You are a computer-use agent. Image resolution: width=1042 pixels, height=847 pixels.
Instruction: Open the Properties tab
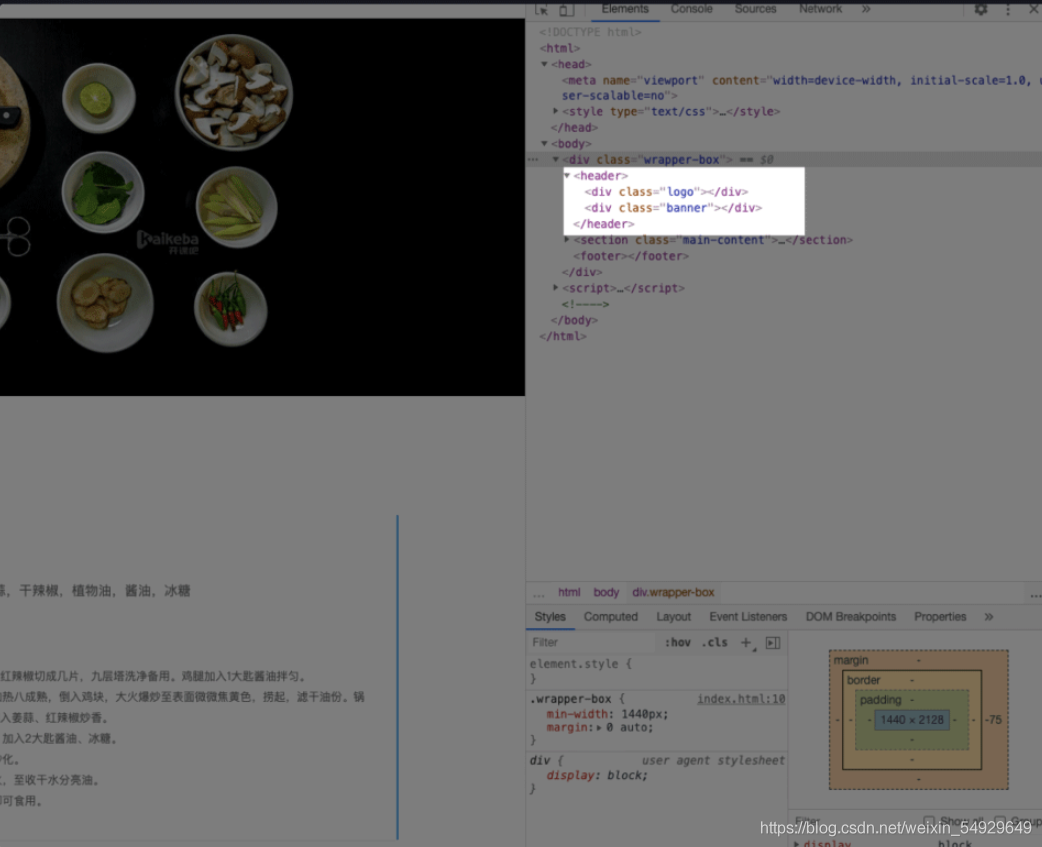(940, 616)
